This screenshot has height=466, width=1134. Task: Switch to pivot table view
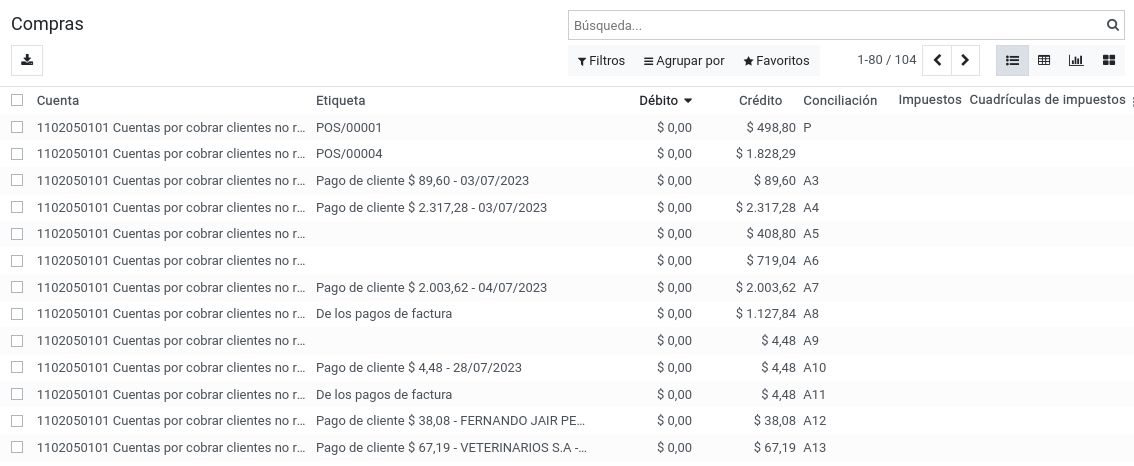pyautogui.click(x=1044, y=60)
